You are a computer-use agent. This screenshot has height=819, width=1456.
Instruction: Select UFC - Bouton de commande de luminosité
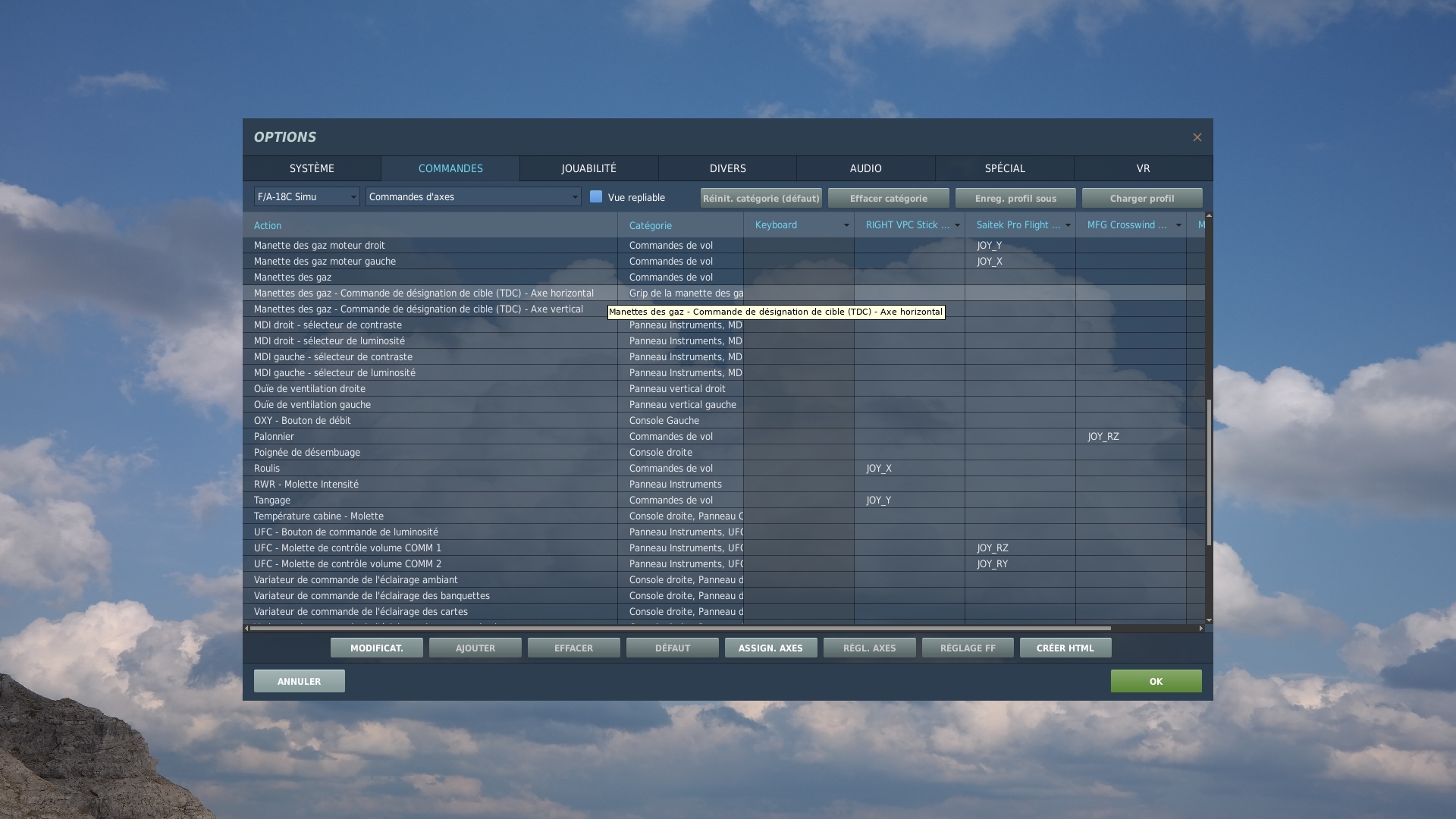[x=723, y=532]
